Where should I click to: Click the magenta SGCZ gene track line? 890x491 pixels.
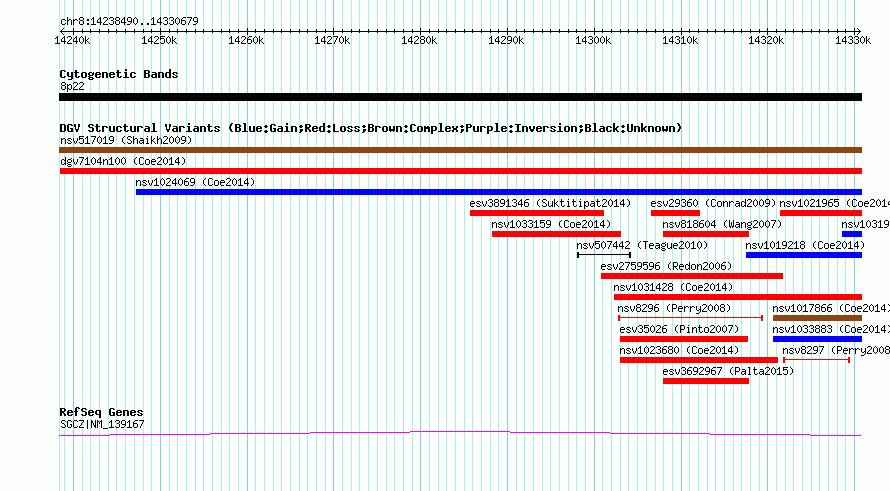tap(460, 434)
